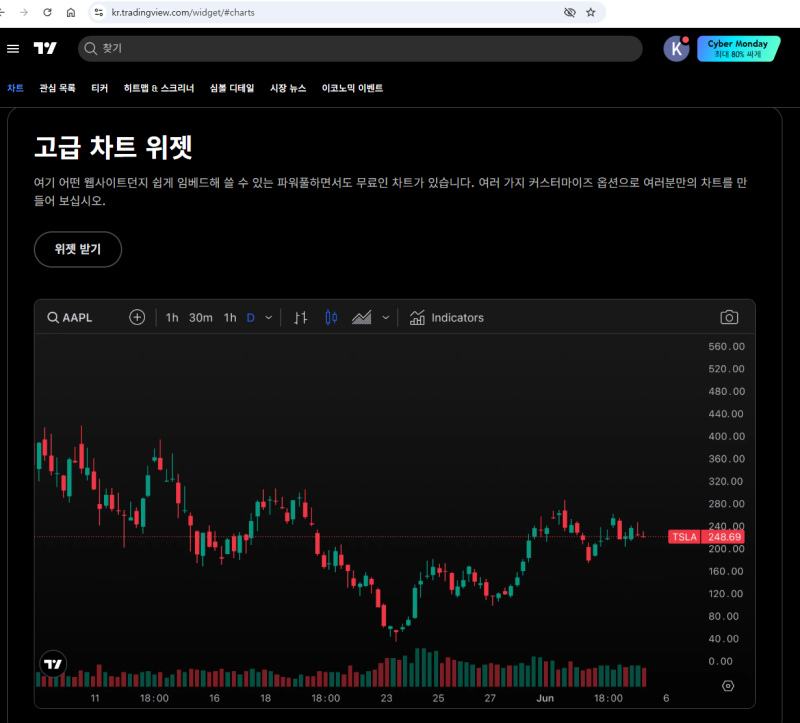Open the Cyber Monday promotion banner
The width and height of the screenshot is (800, 723).
coord(738,48)
